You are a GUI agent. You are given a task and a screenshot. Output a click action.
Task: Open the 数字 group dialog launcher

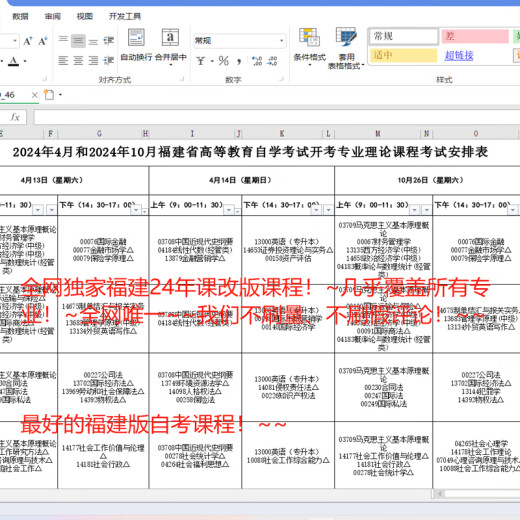[281, 79]
